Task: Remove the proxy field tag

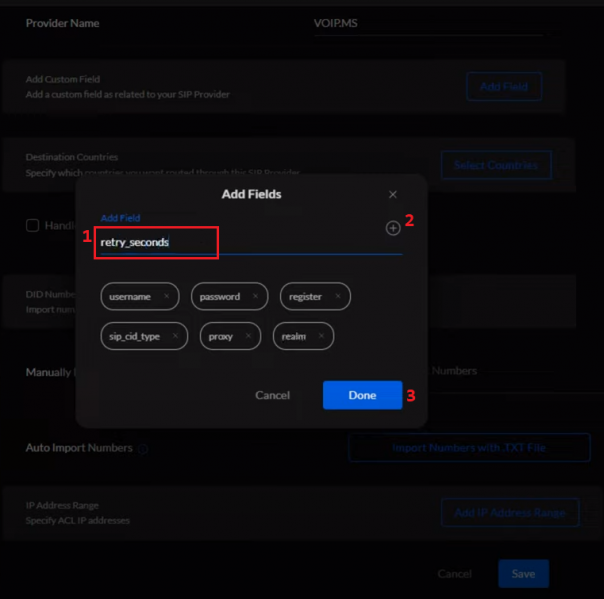Action: click(x=248, y=336)
